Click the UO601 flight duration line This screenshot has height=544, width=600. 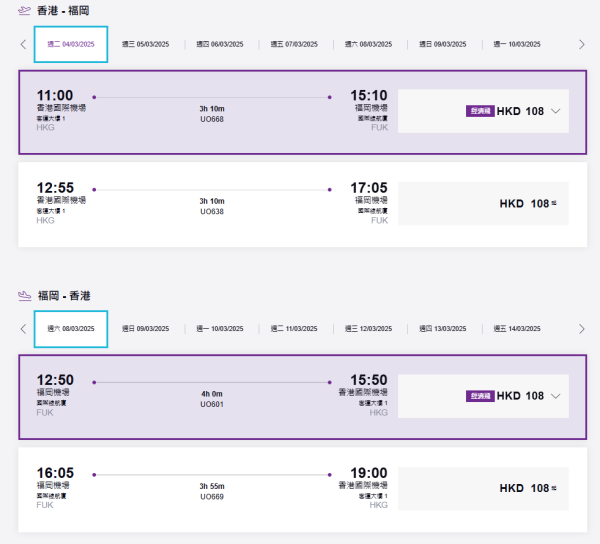tap(211, 382)
